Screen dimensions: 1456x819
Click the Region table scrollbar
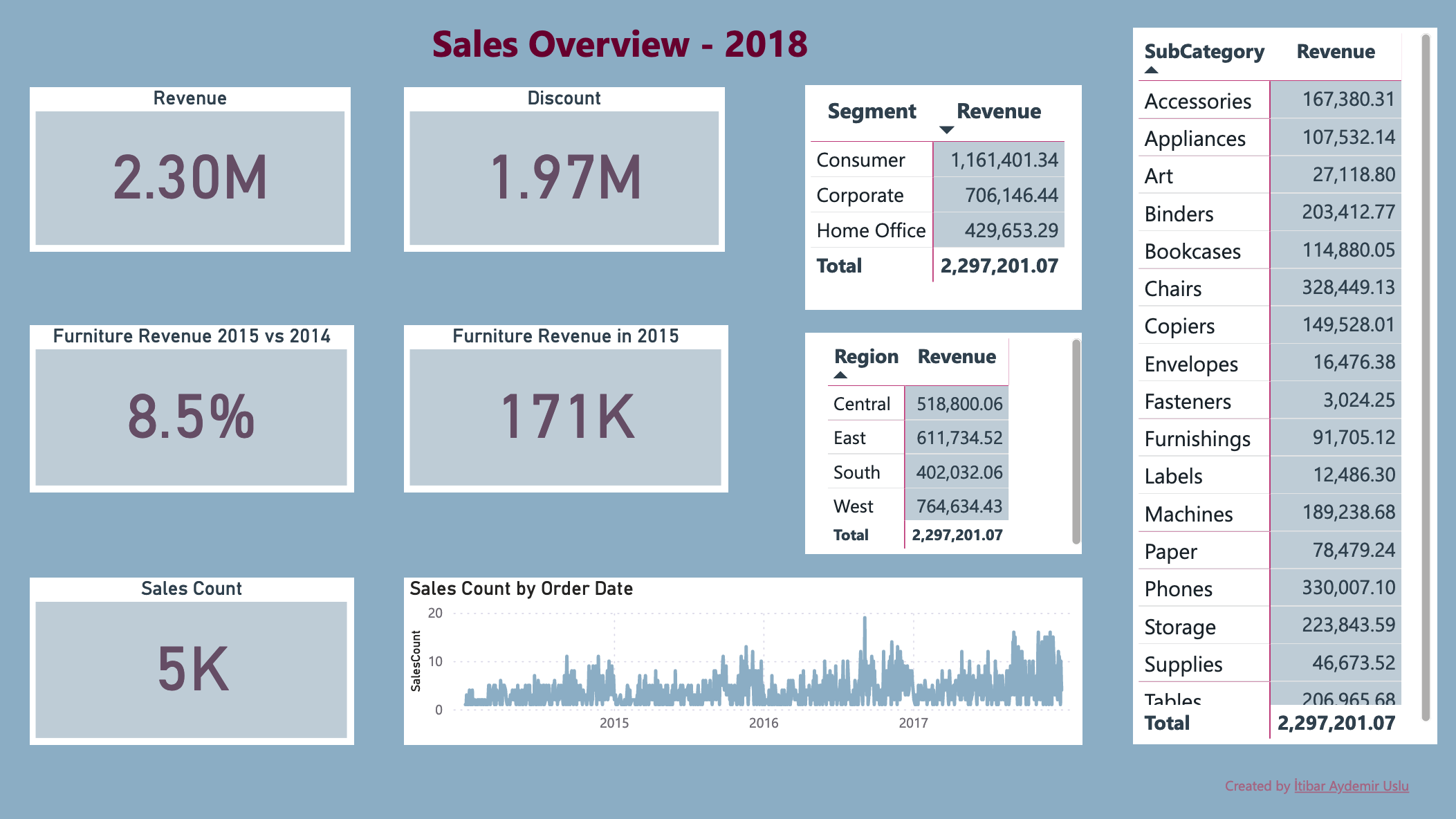pos(1076,441)
